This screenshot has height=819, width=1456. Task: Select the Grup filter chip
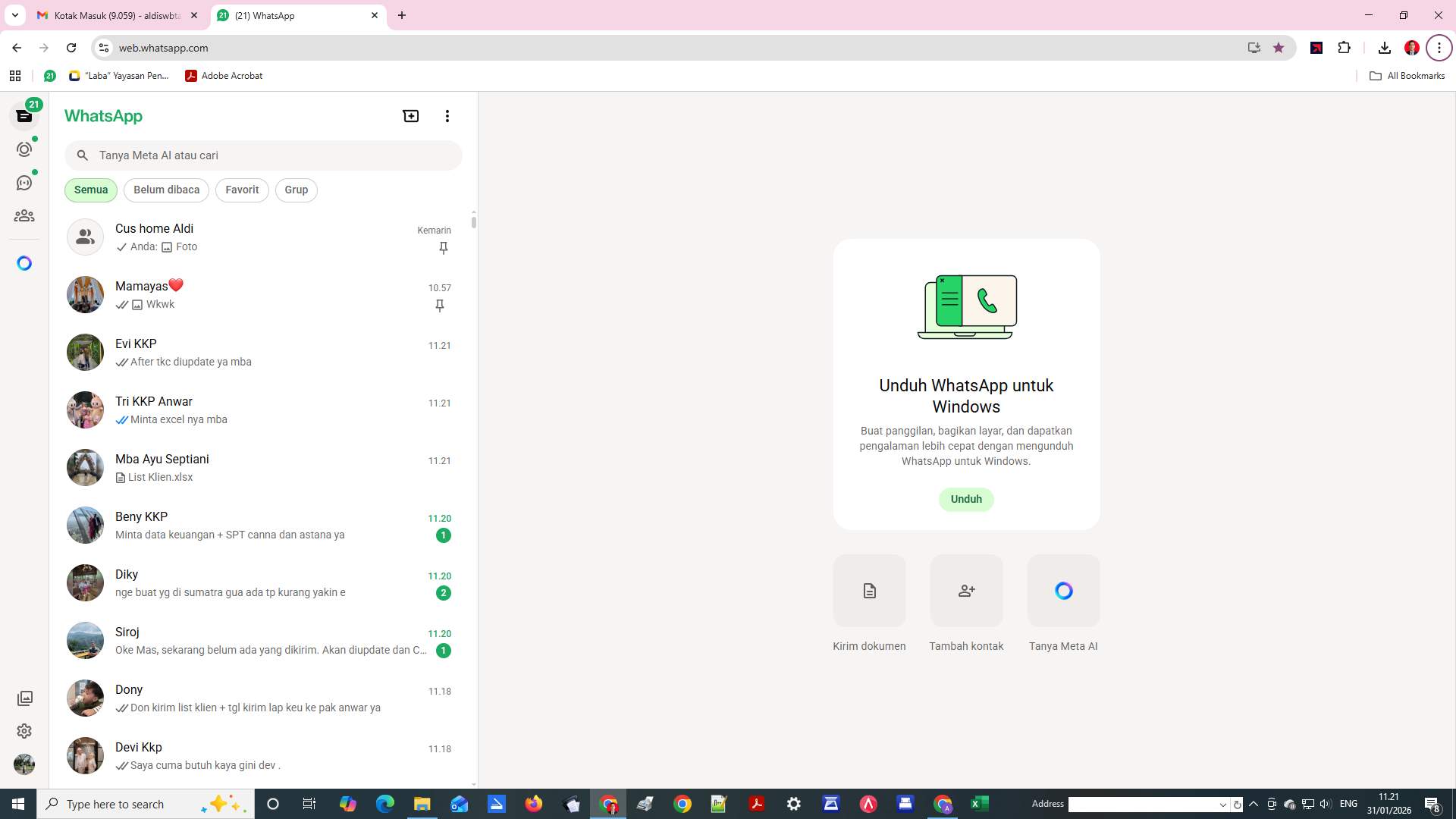[296, 190]
